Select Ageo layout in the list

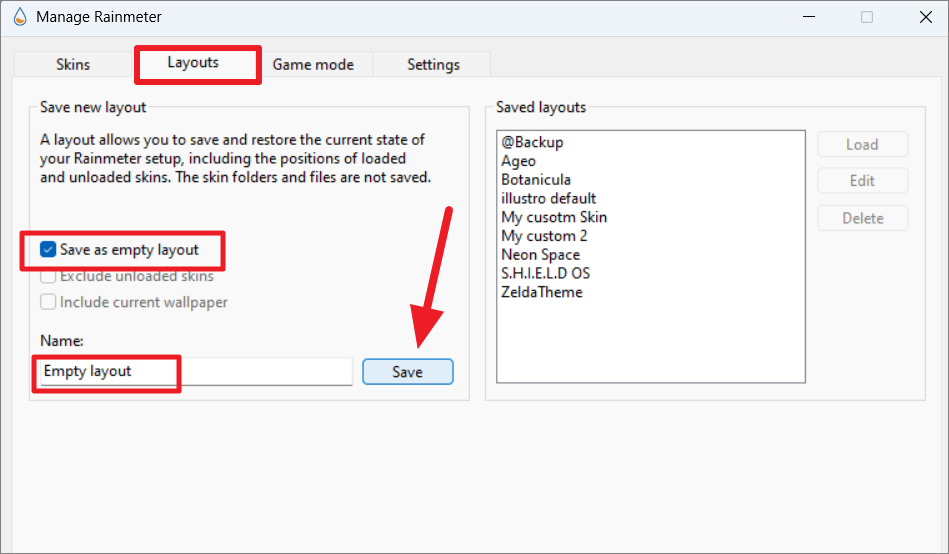(x=518, y=161)
